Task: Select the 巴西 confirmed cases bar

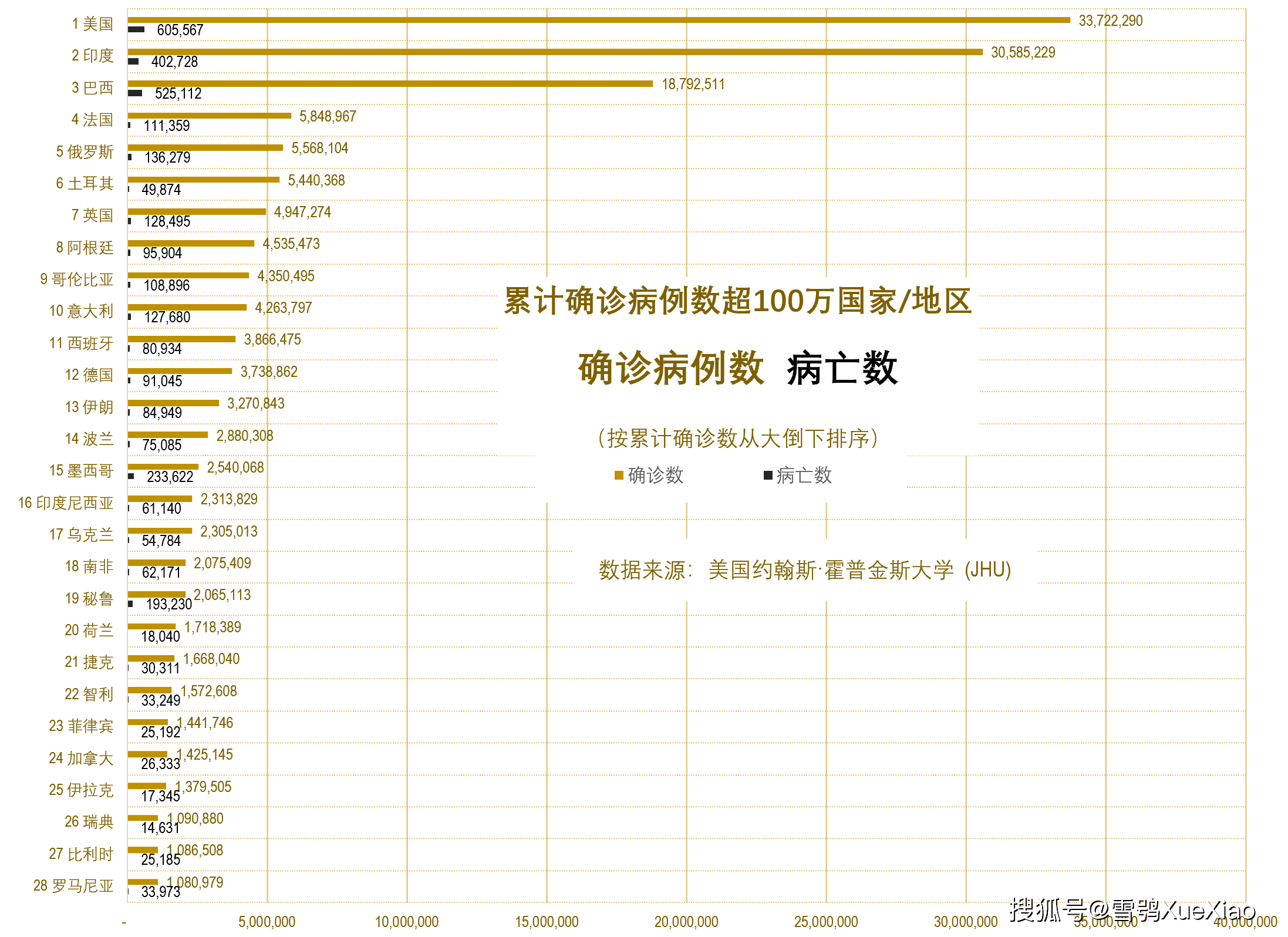Action: pyautogui.click(x=390, y=83)
